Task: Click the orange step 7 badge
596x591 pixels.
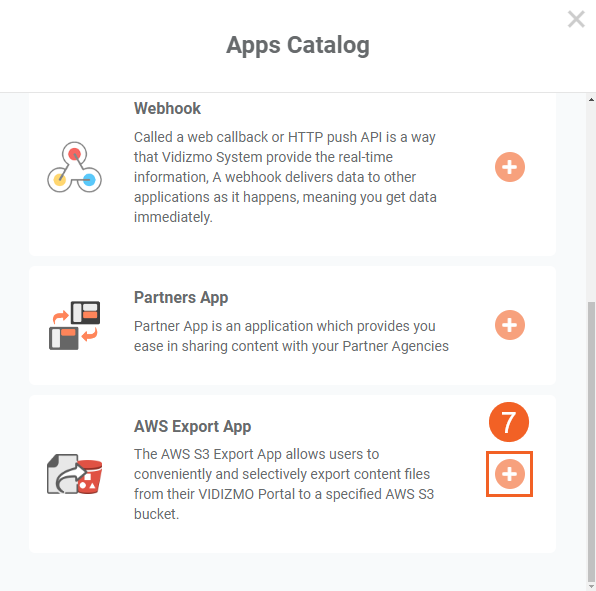Action: point(509,422)
